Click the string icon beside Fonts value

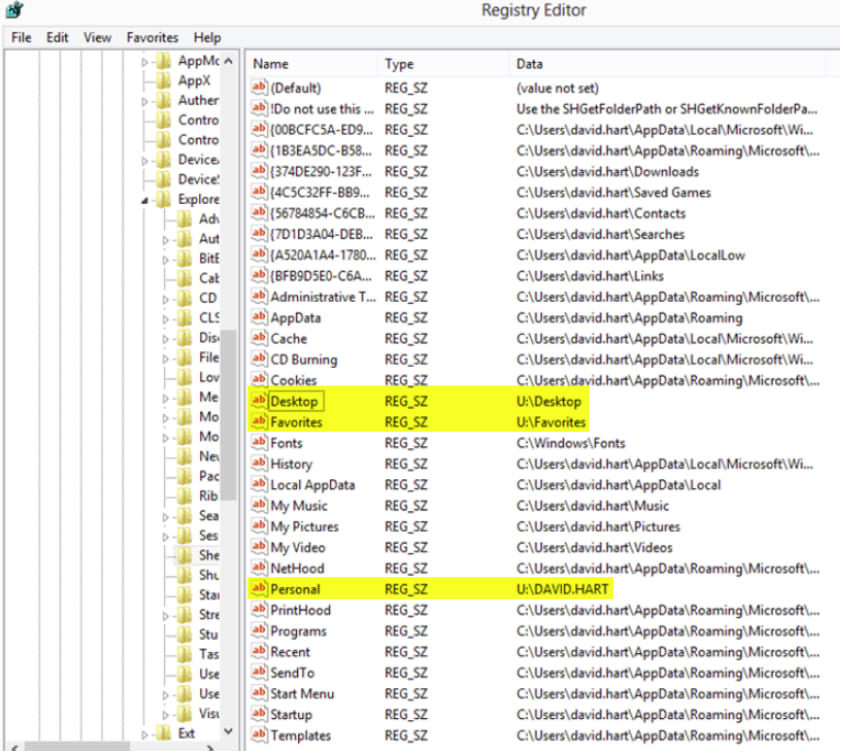(x=259, y=443)
